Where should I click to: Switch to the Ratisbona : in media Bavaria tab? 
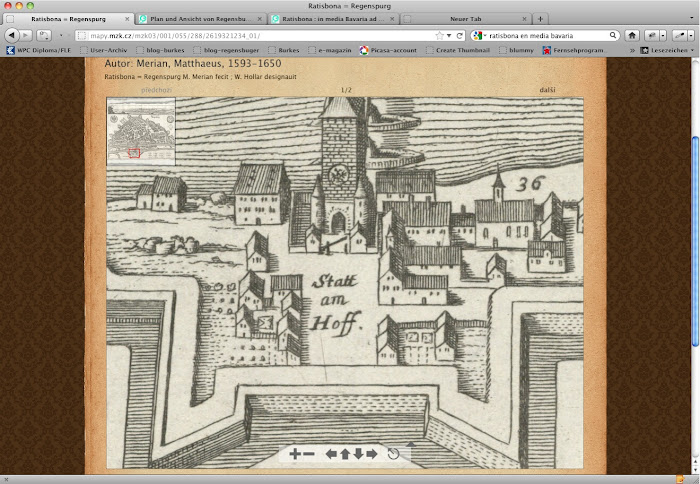(333, 19)
